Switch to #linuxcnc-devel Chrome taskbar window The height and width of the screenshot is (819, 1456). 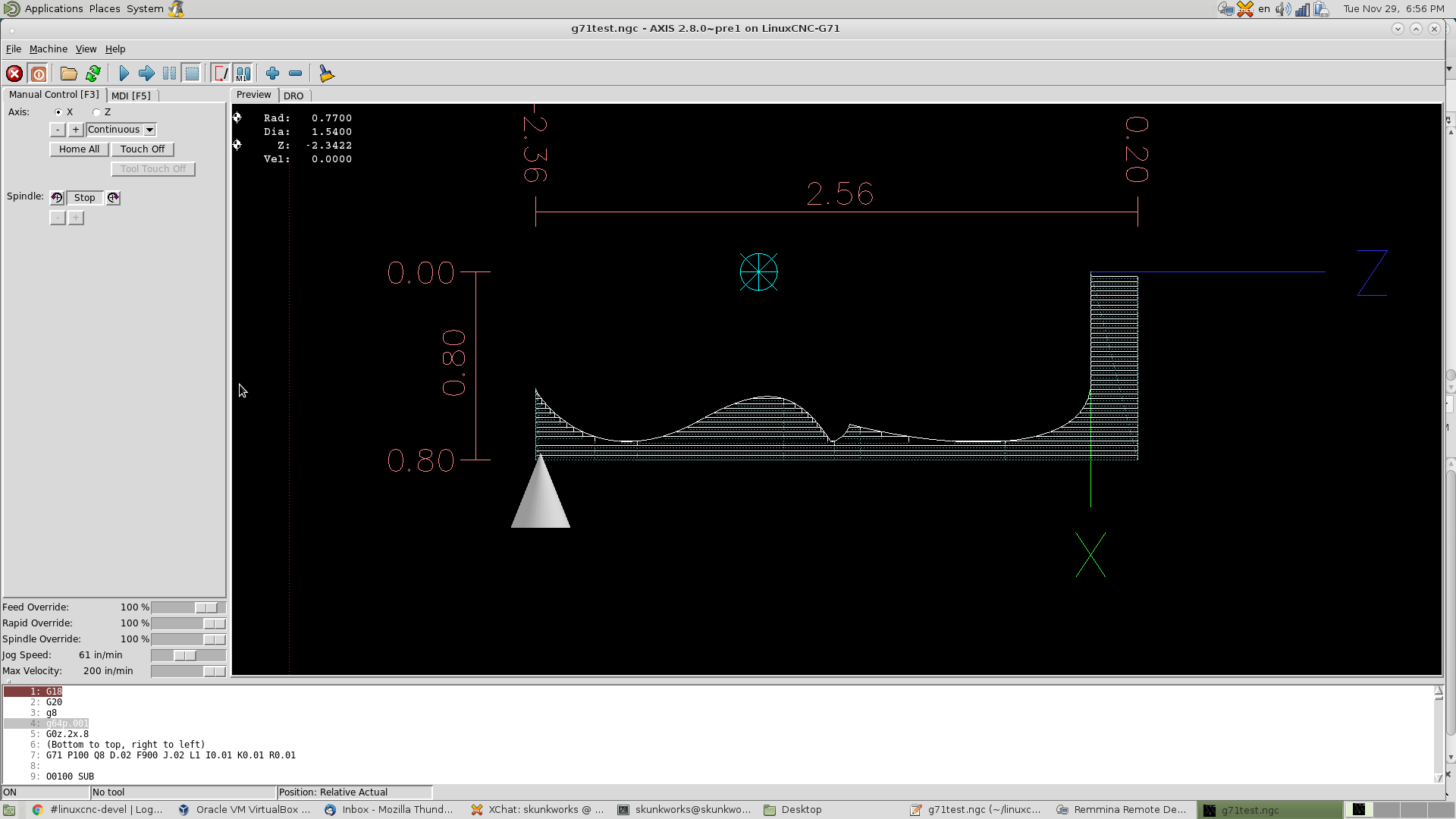click(x=99, y=810)
